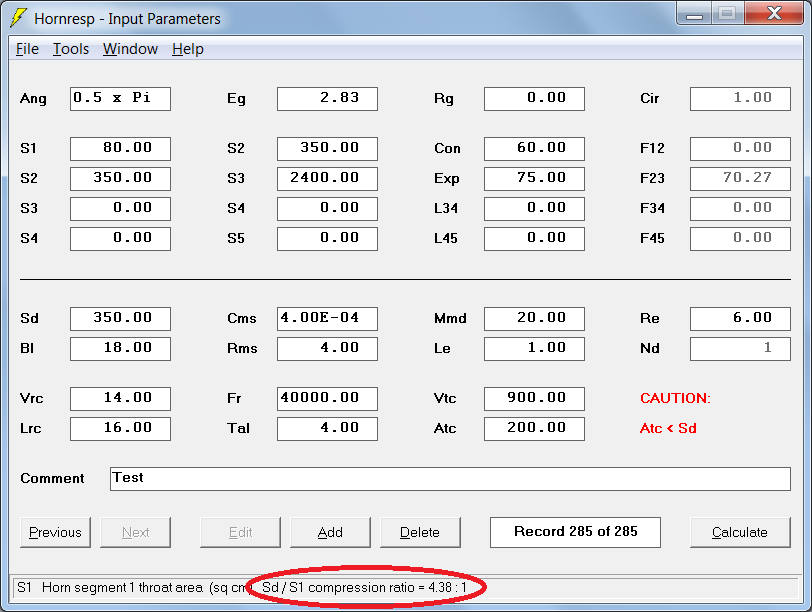Screen dimensions: 812x612
Task: Open the Help menu
Action: point(188,49)
